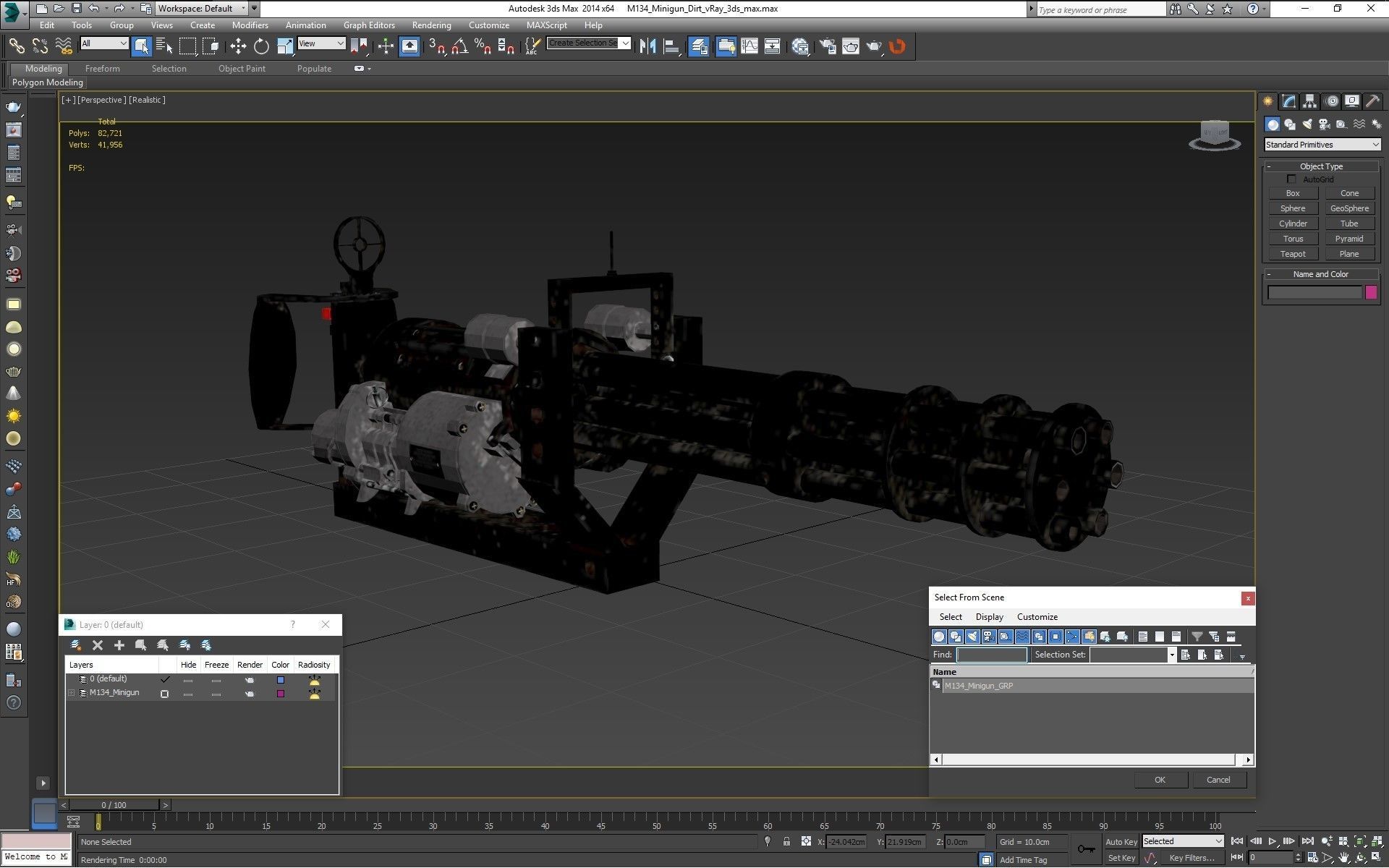
Task: Click Freeze/Unfreeze All Layers icon
Action: [x=206, y=645]
